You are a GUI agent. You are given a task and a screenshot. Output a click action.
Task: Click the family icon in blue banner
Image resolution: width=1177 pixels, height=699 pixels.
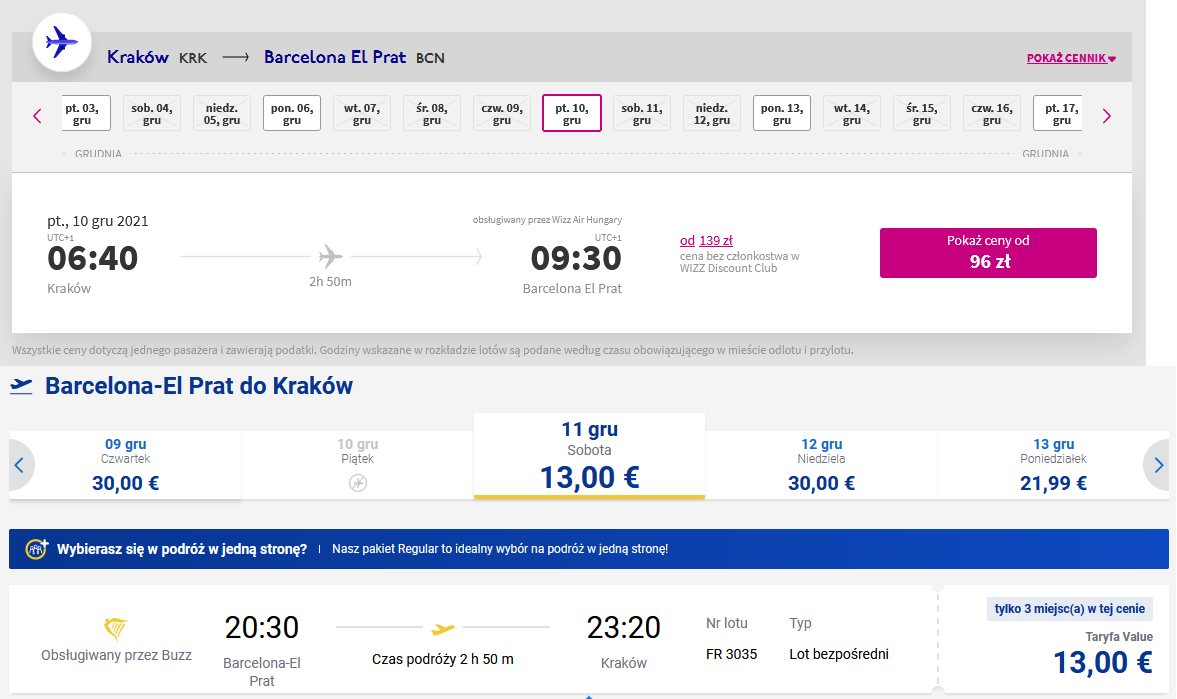36,549
